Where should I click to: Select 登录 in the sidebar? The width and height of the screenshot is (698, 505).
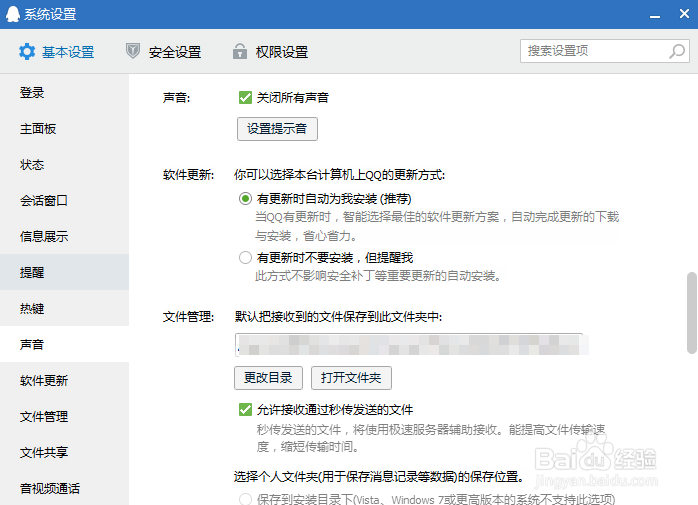[x=65, y=93]
